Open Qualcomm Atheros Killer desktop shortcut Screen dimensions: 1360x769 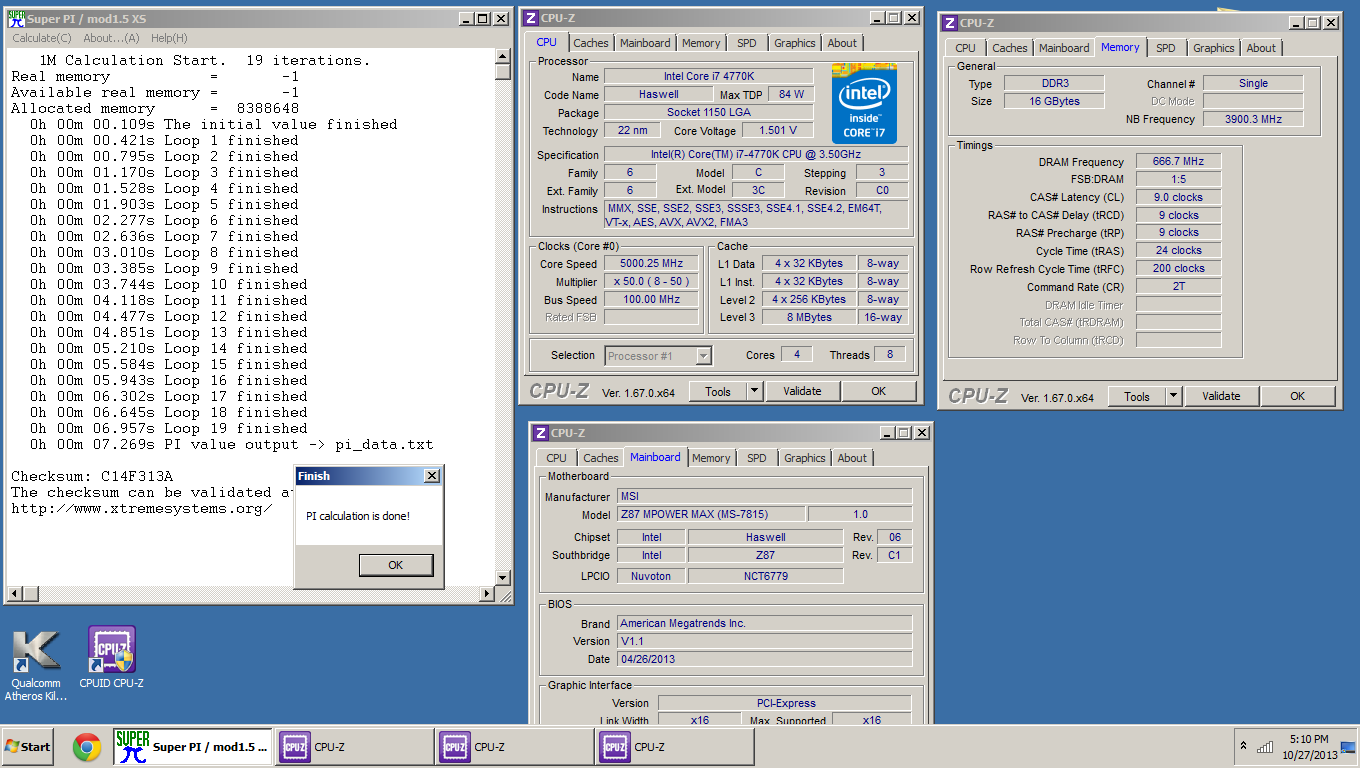(x=36, y=665)
